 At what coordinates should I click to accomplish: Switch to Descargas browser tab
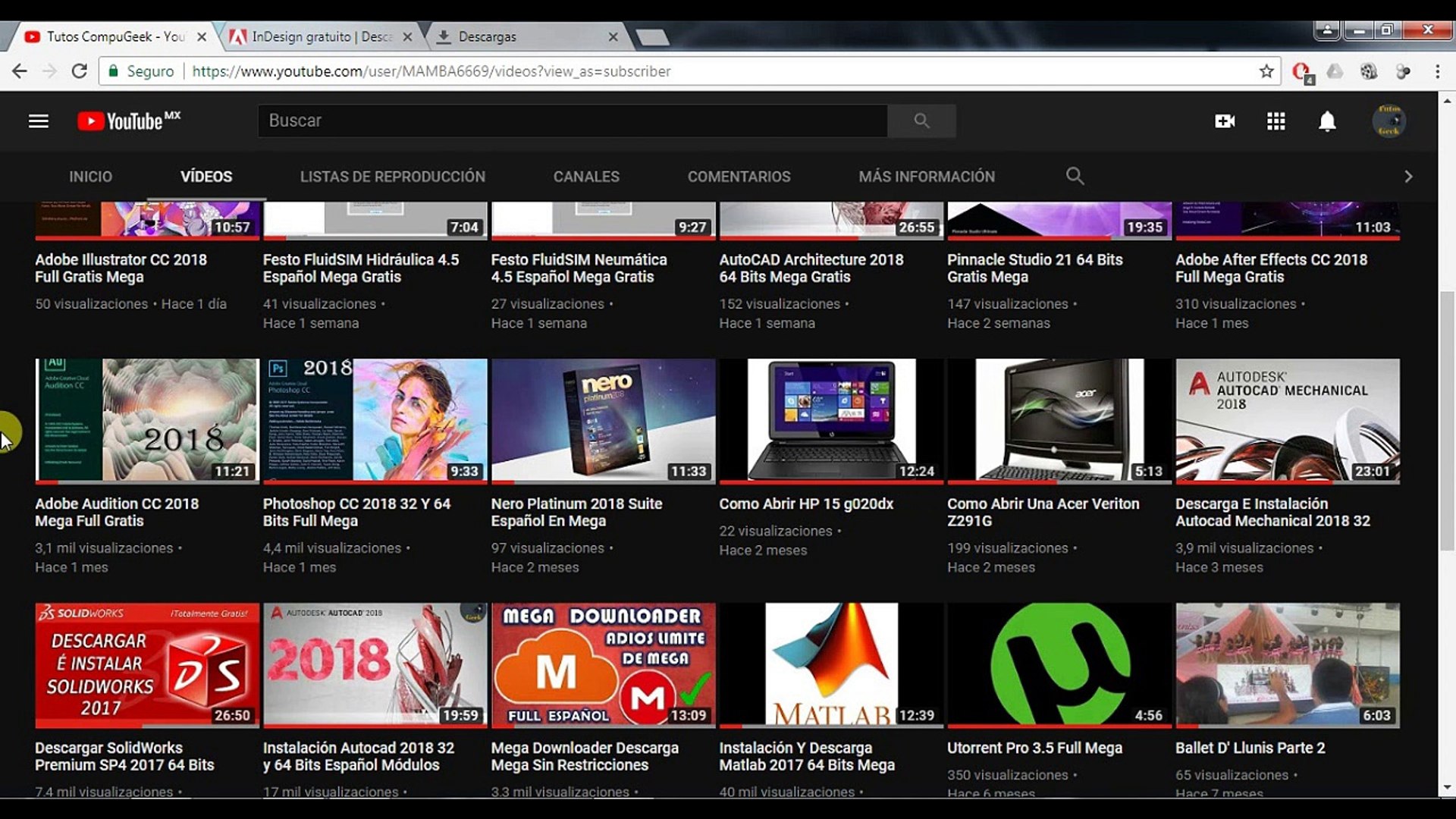point(527,36)
